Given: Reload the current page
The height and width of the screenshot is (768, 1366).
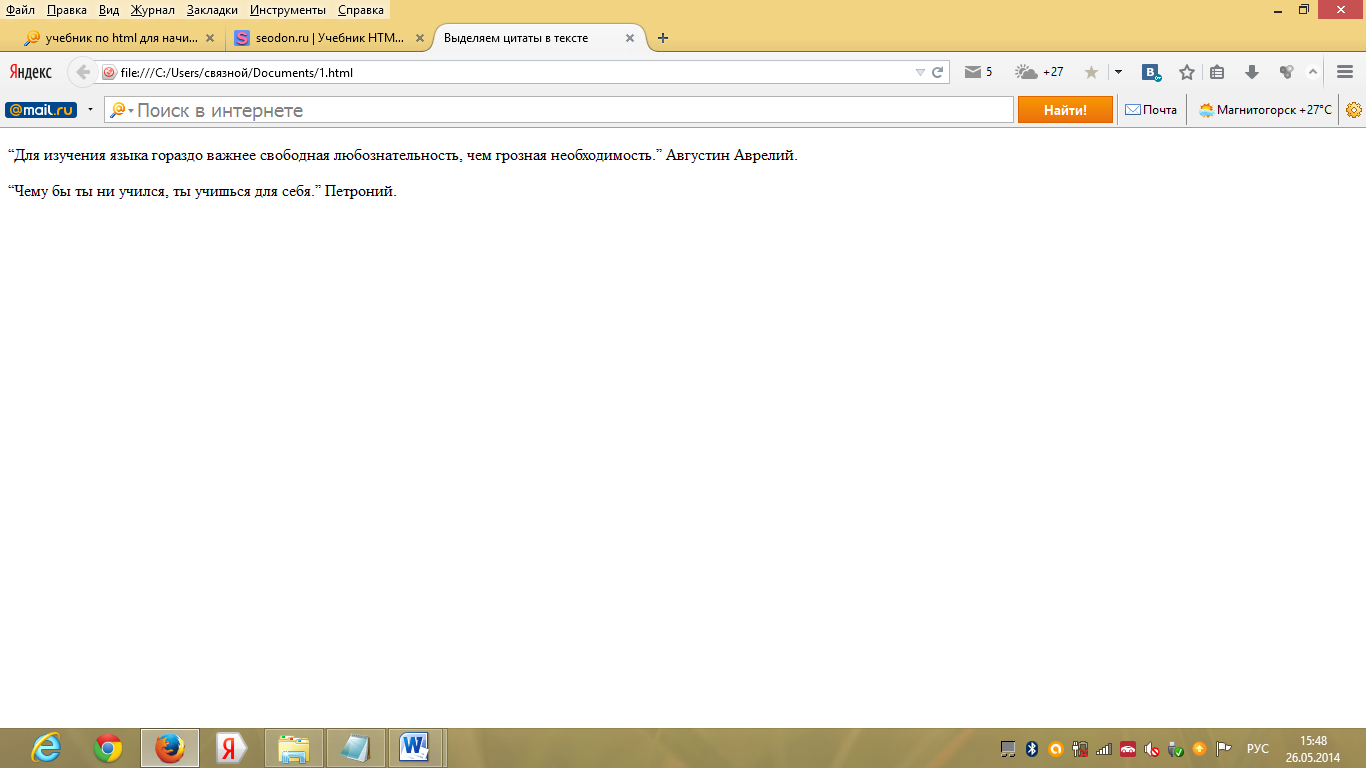Looking at the screenshot, I should coord(938,72).
